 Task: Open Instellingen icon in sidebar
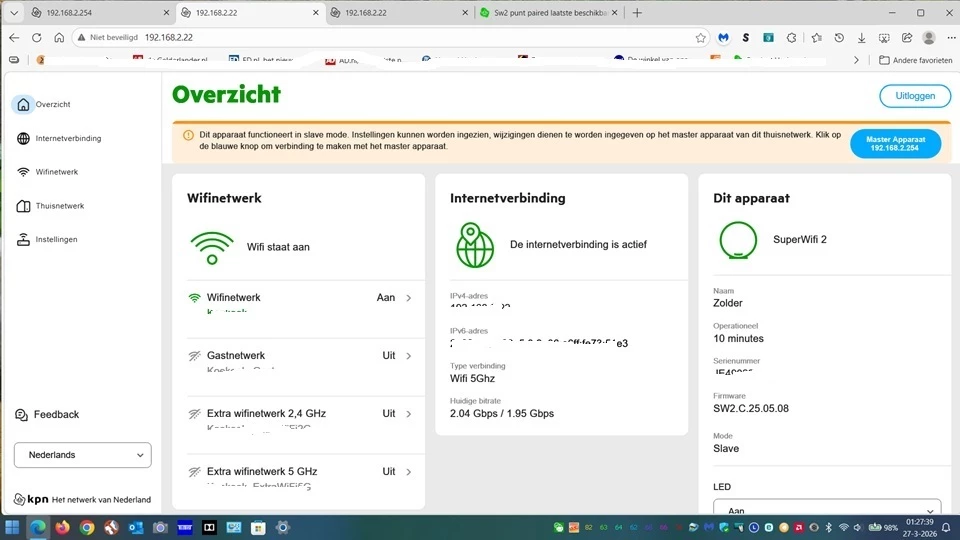coord(23,239)
